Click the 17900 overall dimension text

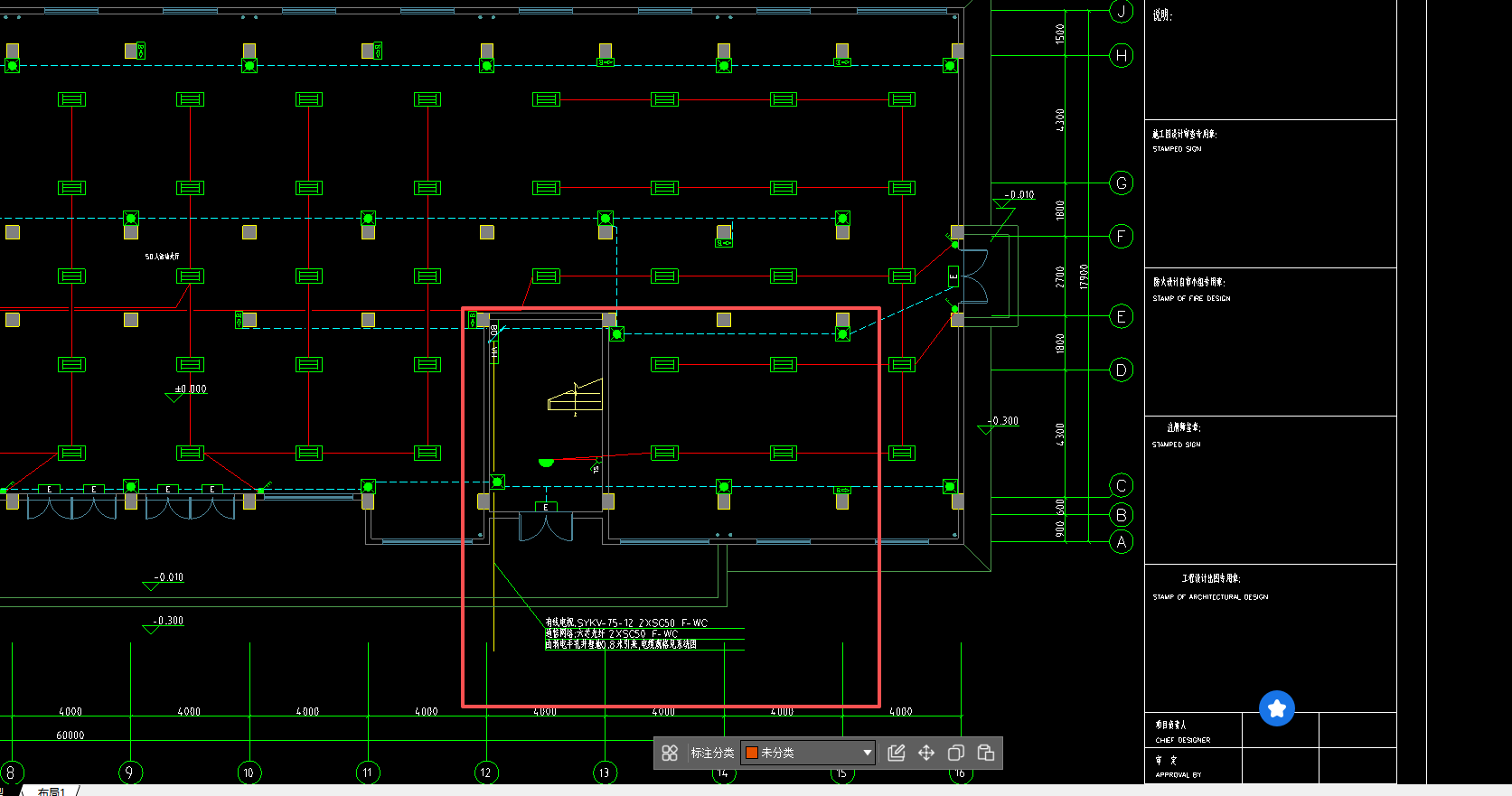1084,276
